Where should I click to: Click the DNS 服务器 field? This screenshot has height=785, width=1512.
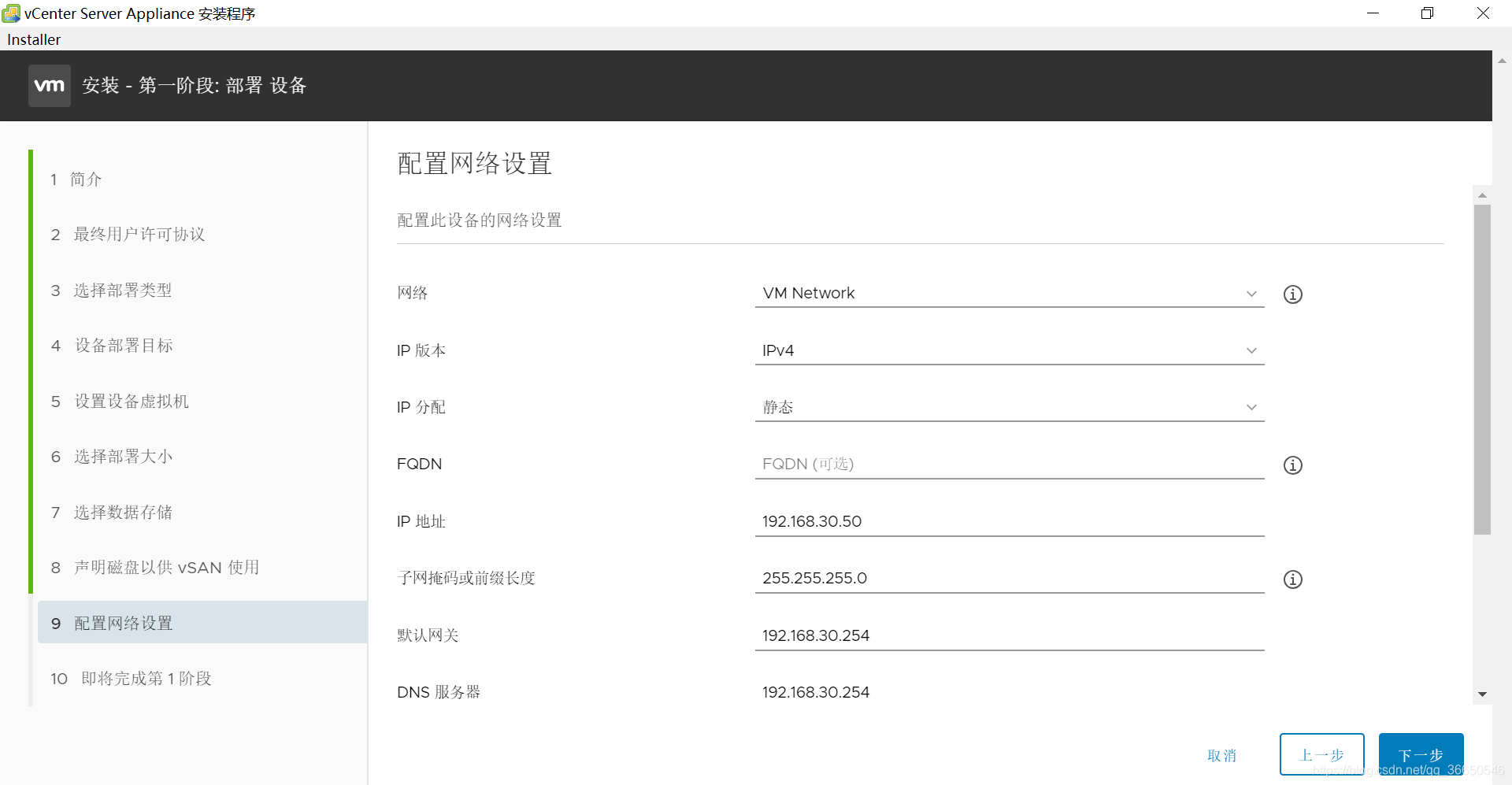tap(1009, 692)
